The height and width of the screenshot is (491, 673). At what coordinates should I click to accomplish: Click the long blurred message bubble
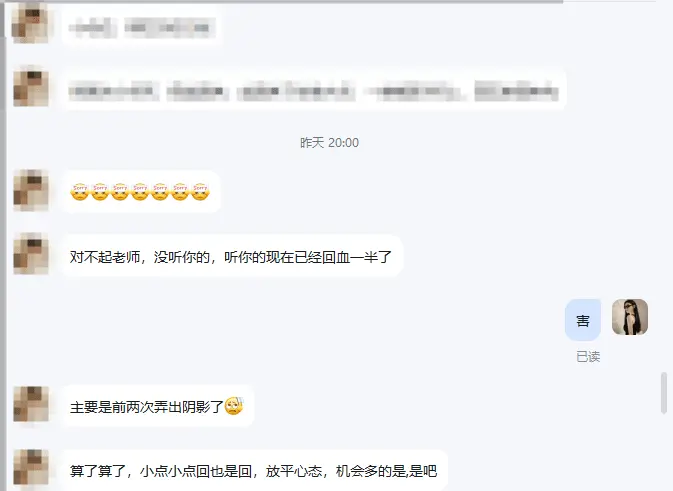click(x=314, y=89)
